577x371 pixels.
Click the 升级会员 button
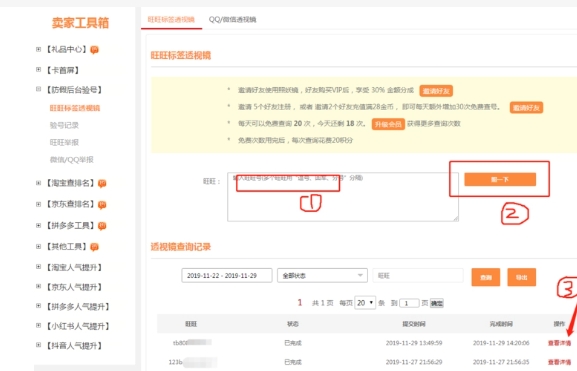pyautogui.click(x=388, y=124)
